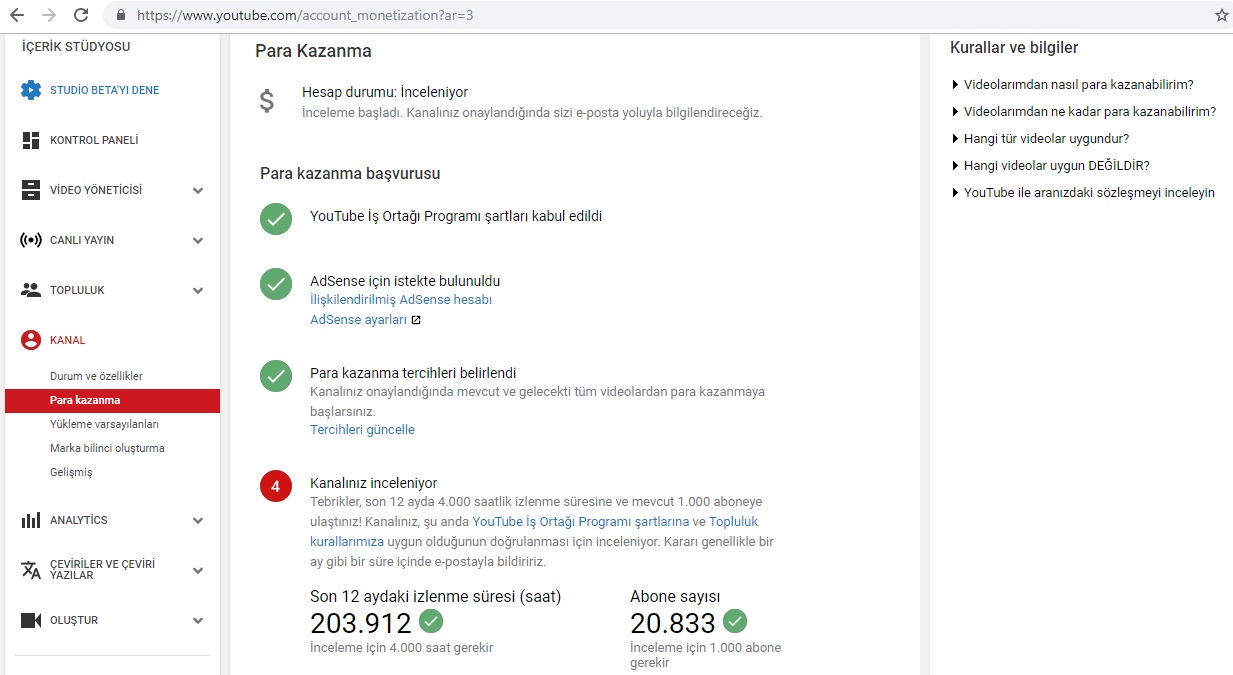Expand the Video Yöneticisi chevron
Viewport: 1233px width, 675px height.
tap(198, 190)
